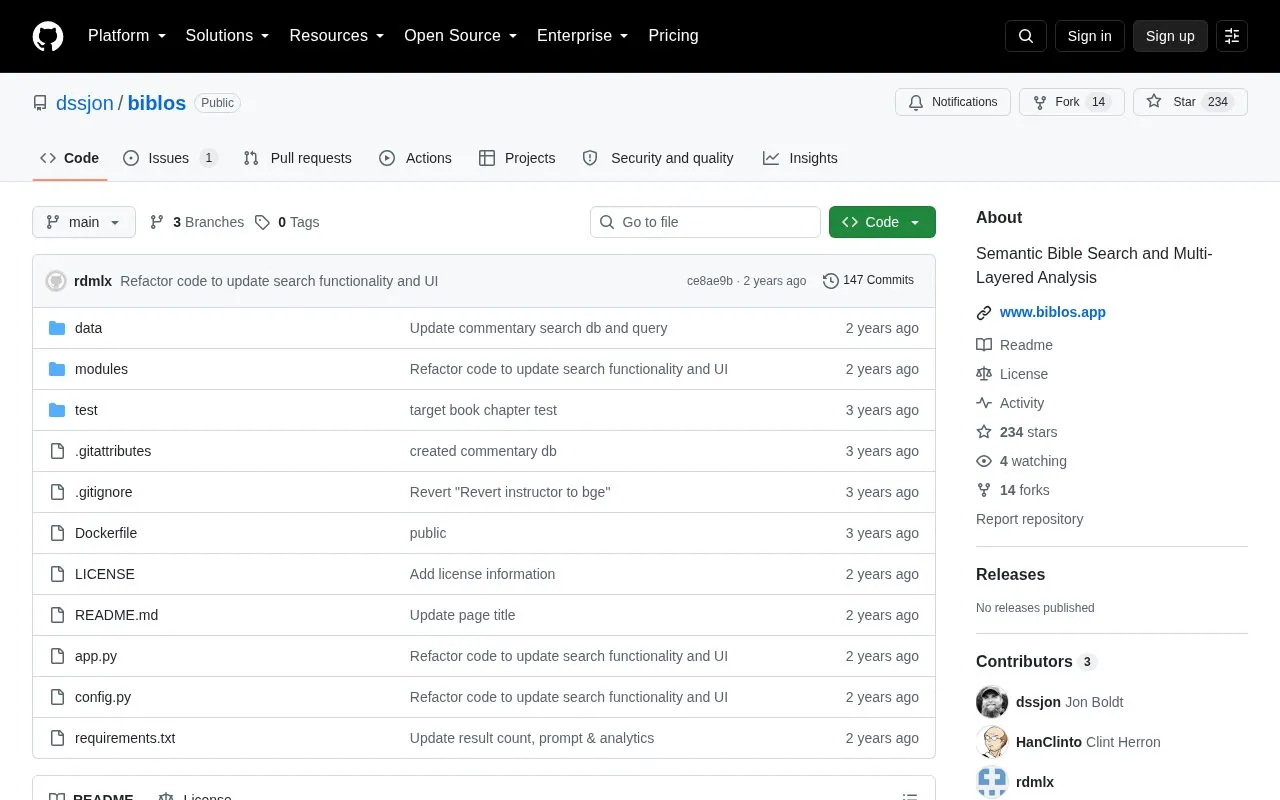Click the eye icon beside 4 watching
The image size is (1280, 800).
[984, 461]
